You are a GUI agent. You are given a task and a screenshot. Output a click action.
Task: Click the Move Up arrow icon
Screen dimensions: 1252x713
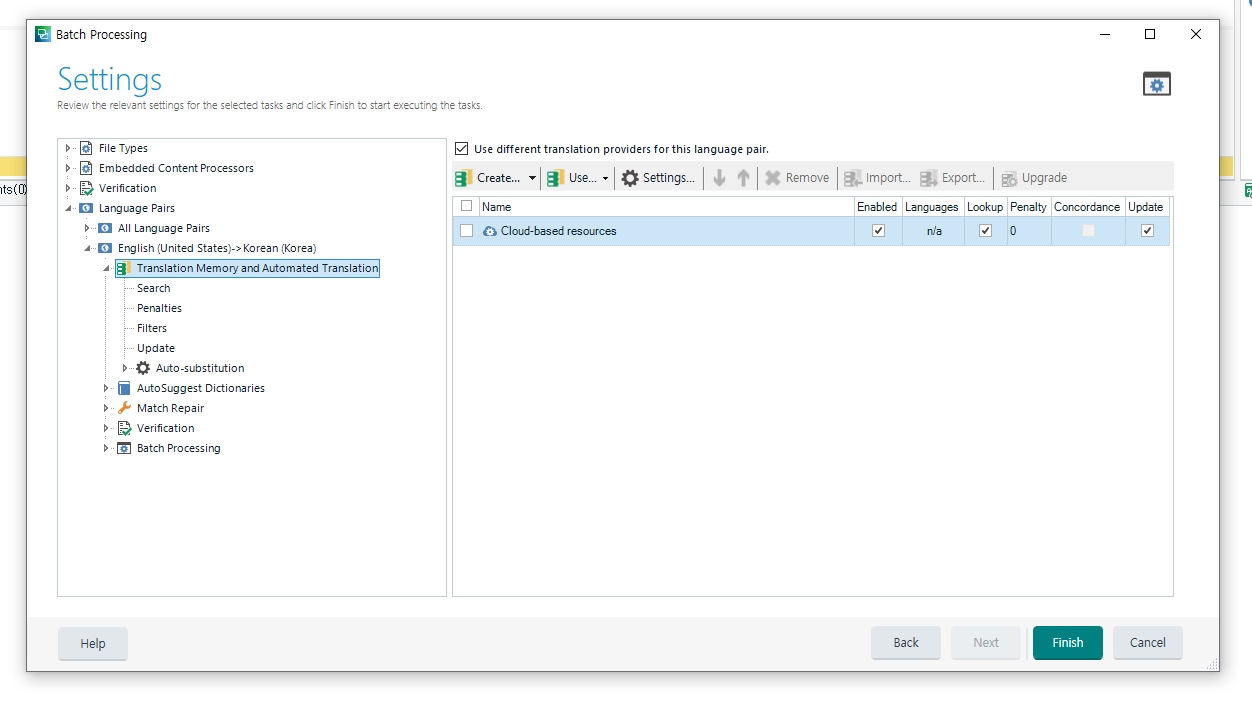point(743,178)
